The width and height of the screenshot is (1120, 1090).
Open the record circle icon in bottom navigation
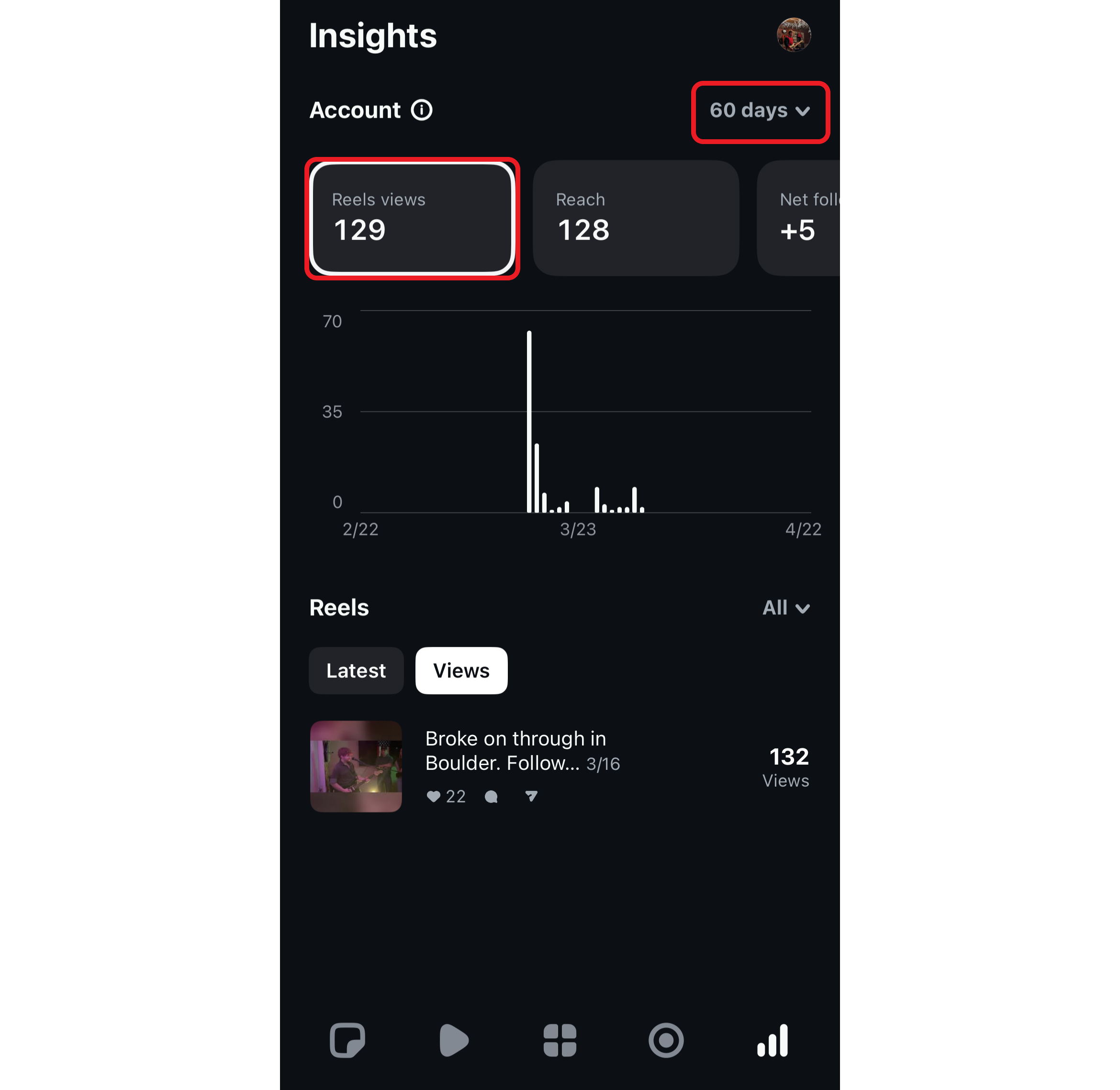(666, 1041)
